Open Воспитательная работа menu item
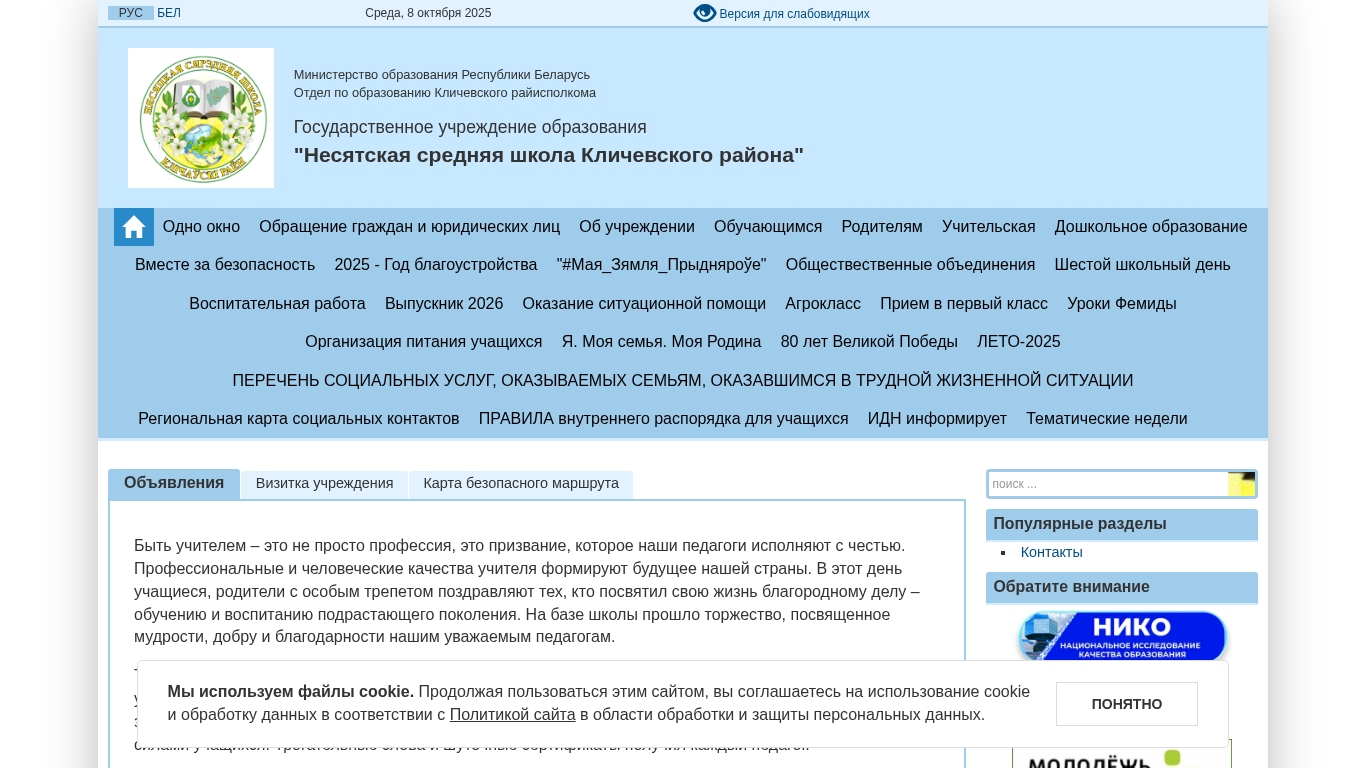Image resolution: width=1366 pixels, height=768 pixels. (x=278, y=304)
